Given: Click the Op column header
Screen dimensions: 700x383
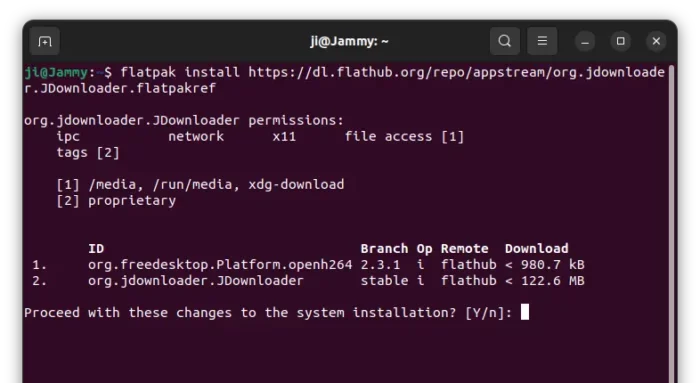Looking at the screenshot, I should [x=425, y=249].
